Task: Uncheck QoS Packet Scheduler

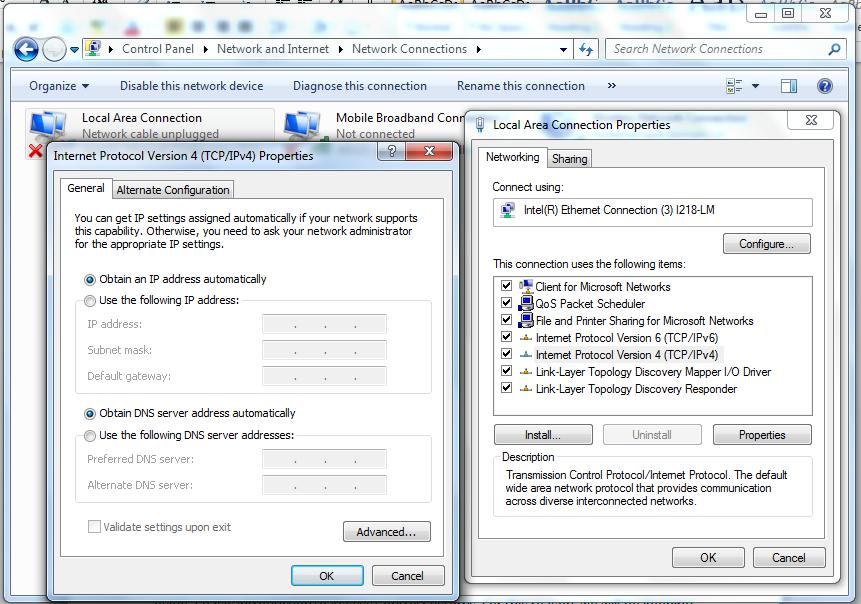Action: pos(506,303)
